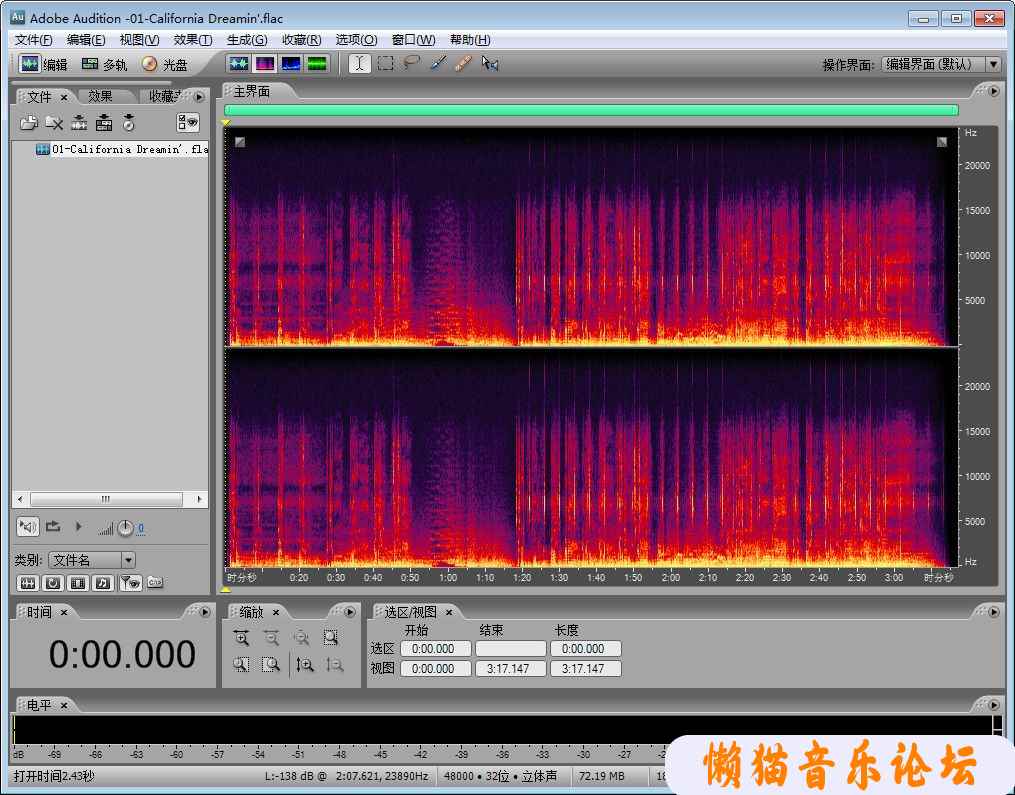The width and height of the screenshot is (1015, 795).
Task: Switch to the 收藏夹 panel tab
Action: [165, 96]
